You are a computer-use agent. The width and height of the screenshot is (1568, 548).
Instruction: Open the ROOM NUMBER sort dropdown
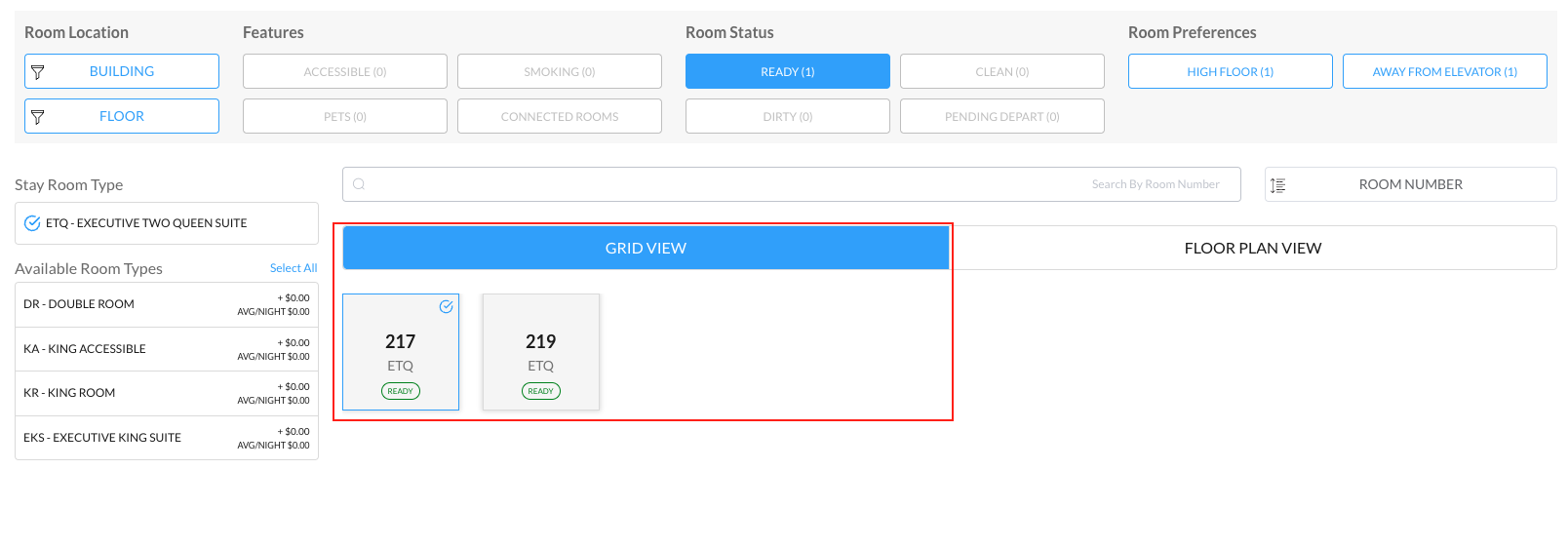tap(1410, 184)
